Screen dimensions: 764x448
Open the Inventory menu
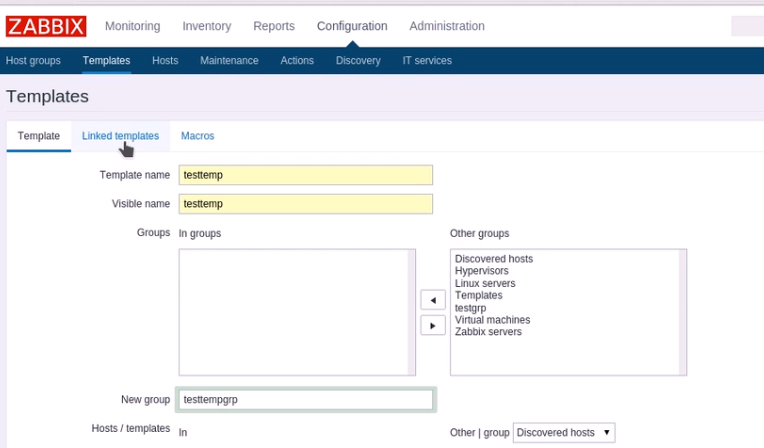[207, 26]
